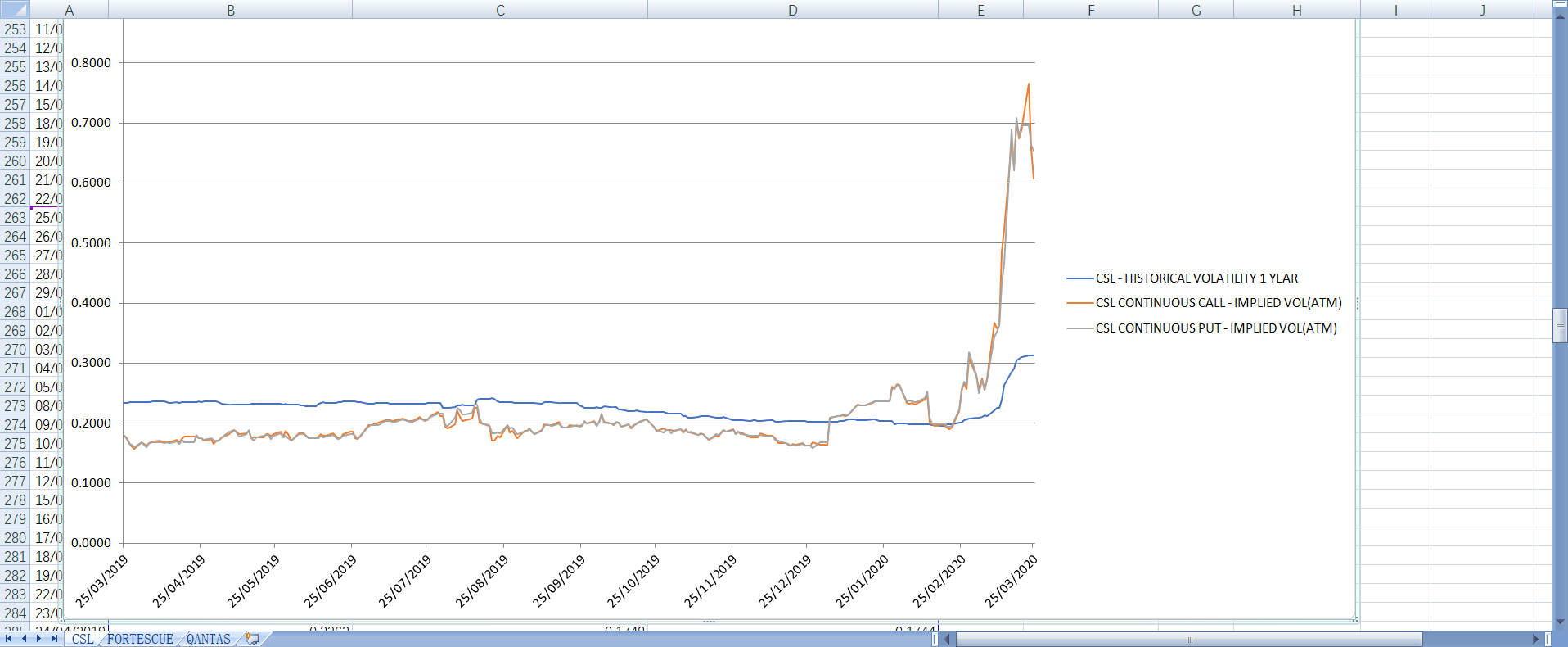Click the 25/03/2019 date axis label
The height and width of the screenshot is (647, 1568).
tap(101, 581)
